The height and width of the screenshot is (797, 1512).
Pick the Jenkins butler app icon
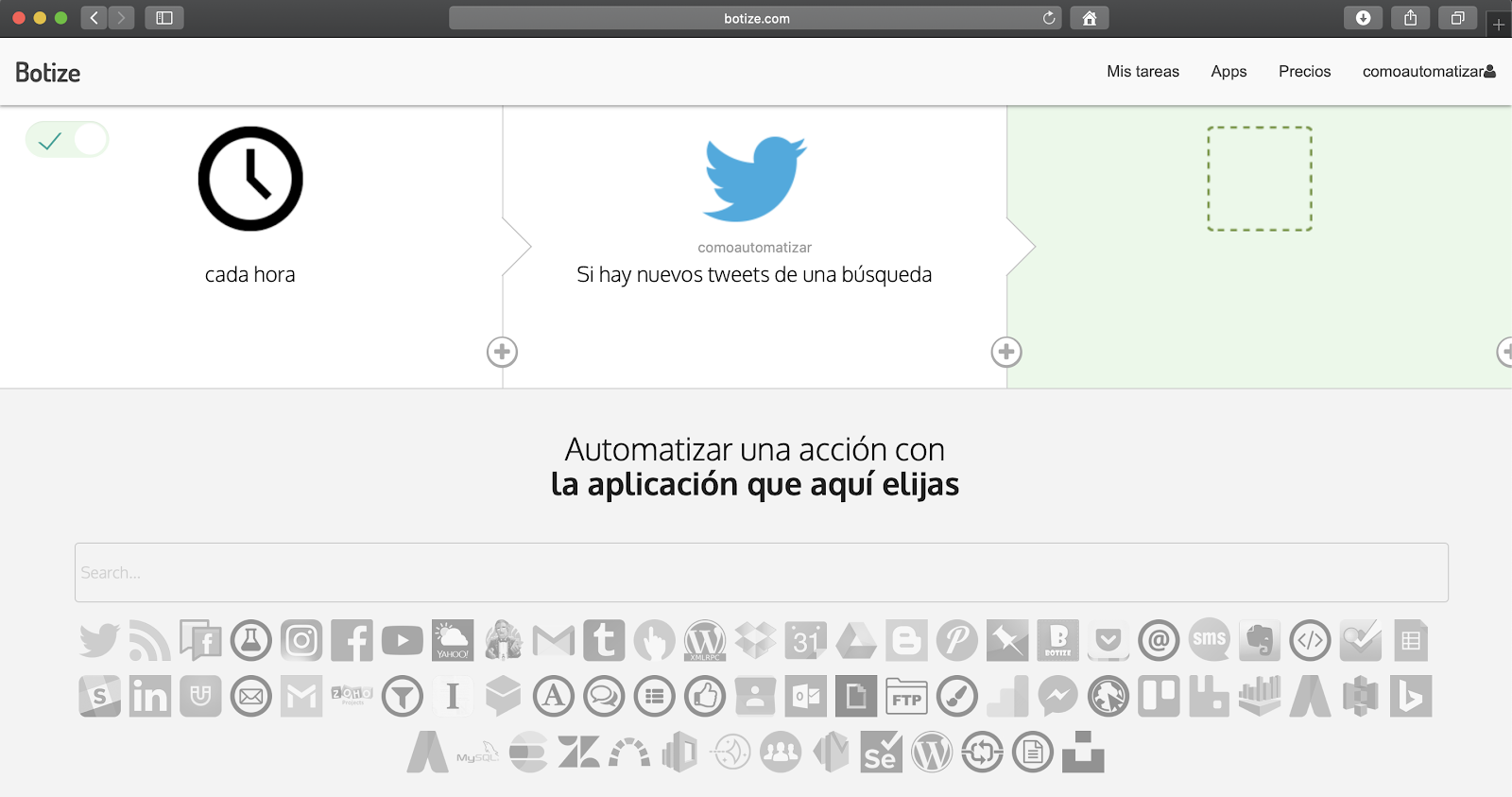(x=504, y=640)
